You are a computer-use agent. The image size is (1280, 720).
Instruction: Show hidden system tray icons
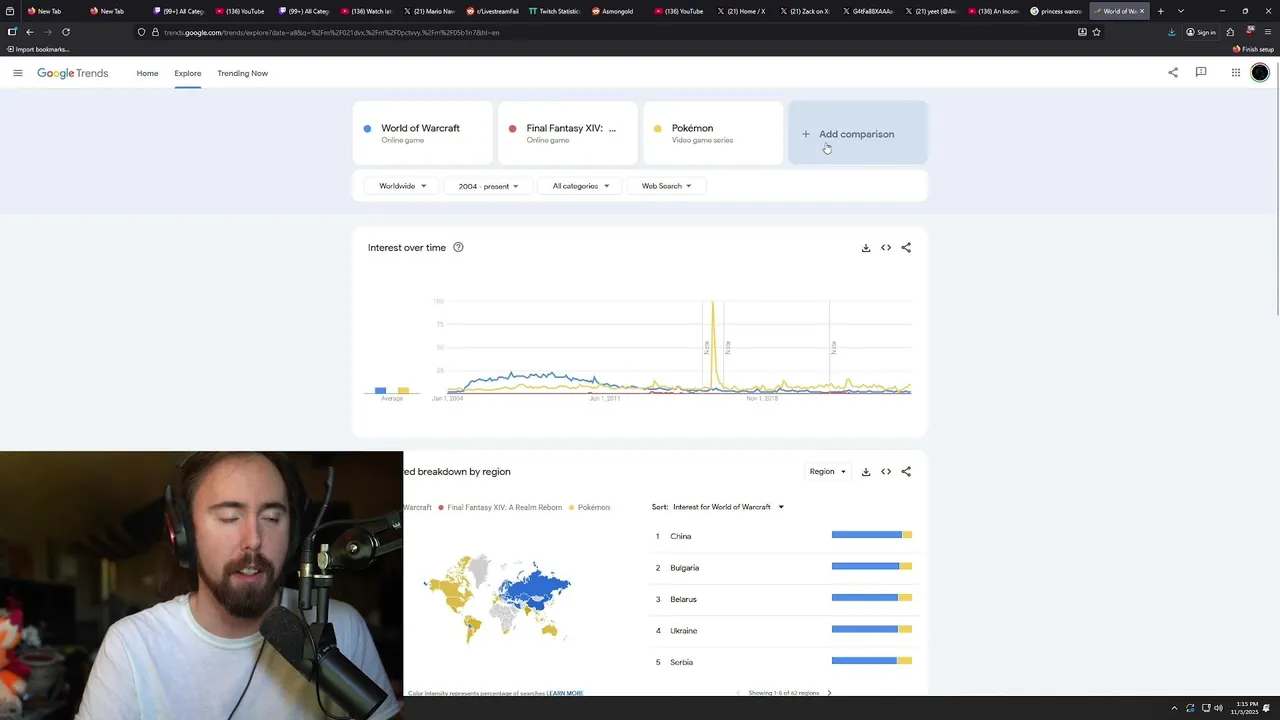click(1176, 708)
